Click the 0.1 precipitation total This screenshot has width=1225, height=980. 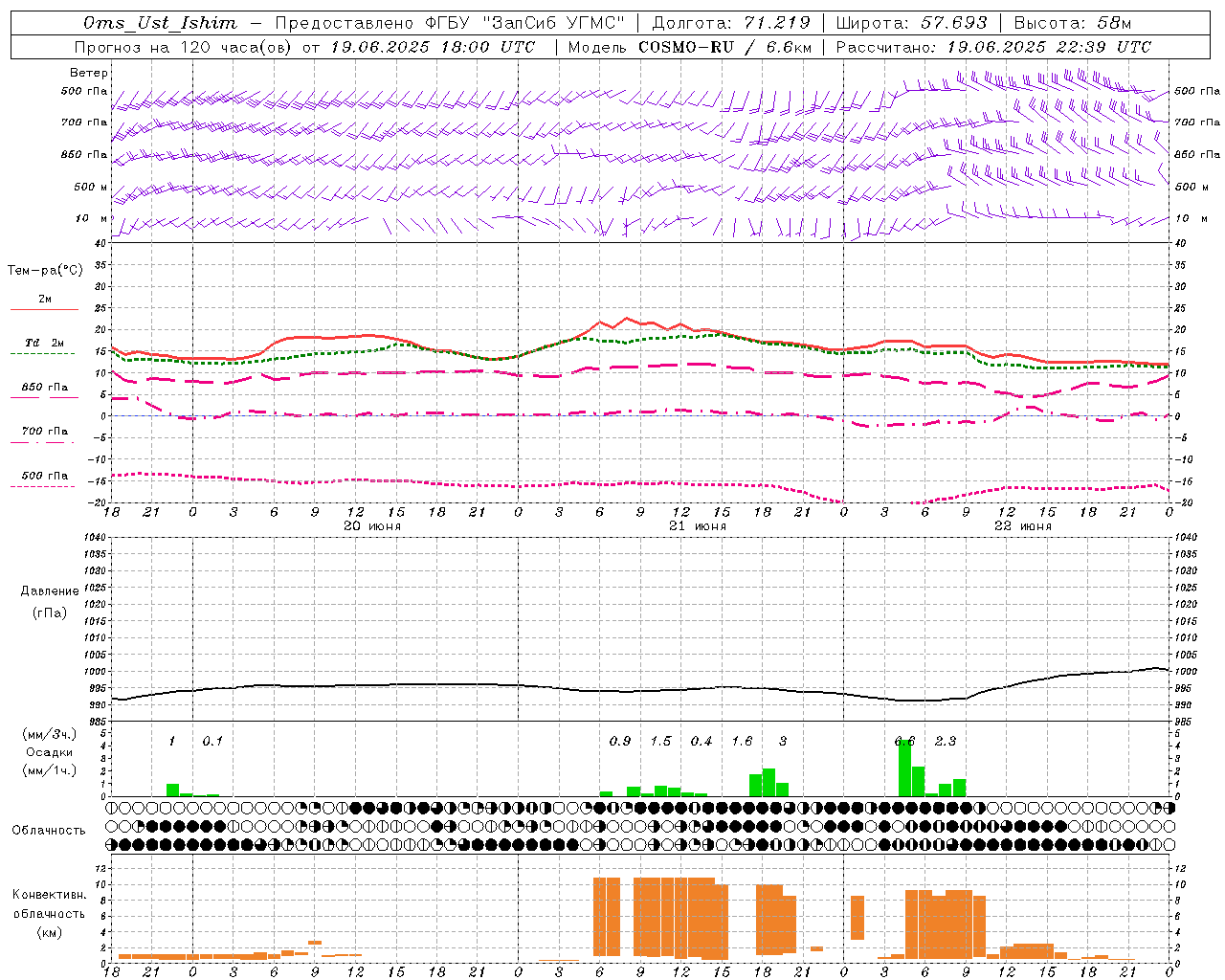coord(212,742)
